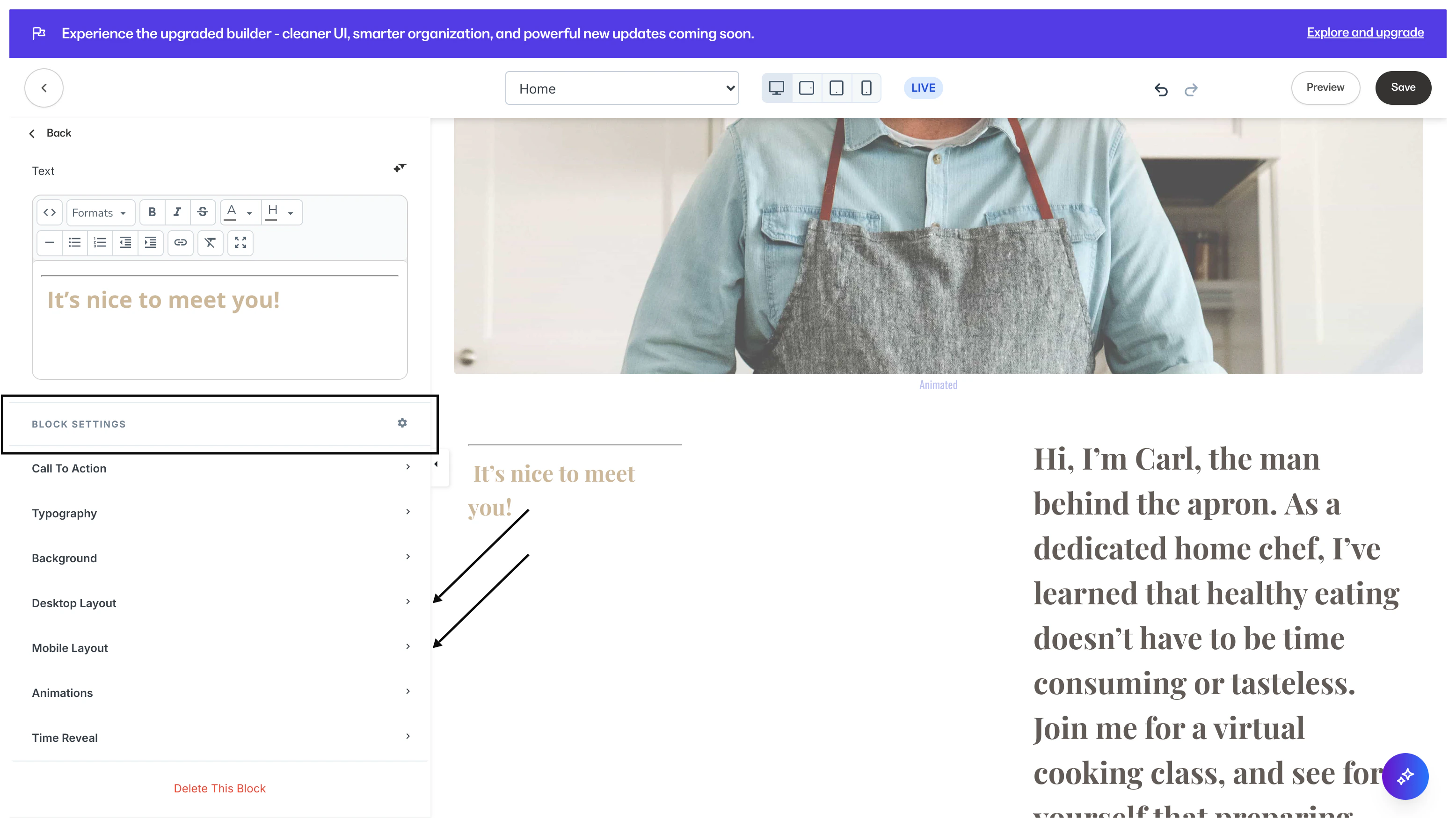Viewport: 1456px width, 827px height.
Task: Open the text color picker arrow
Action: (249, 213)
